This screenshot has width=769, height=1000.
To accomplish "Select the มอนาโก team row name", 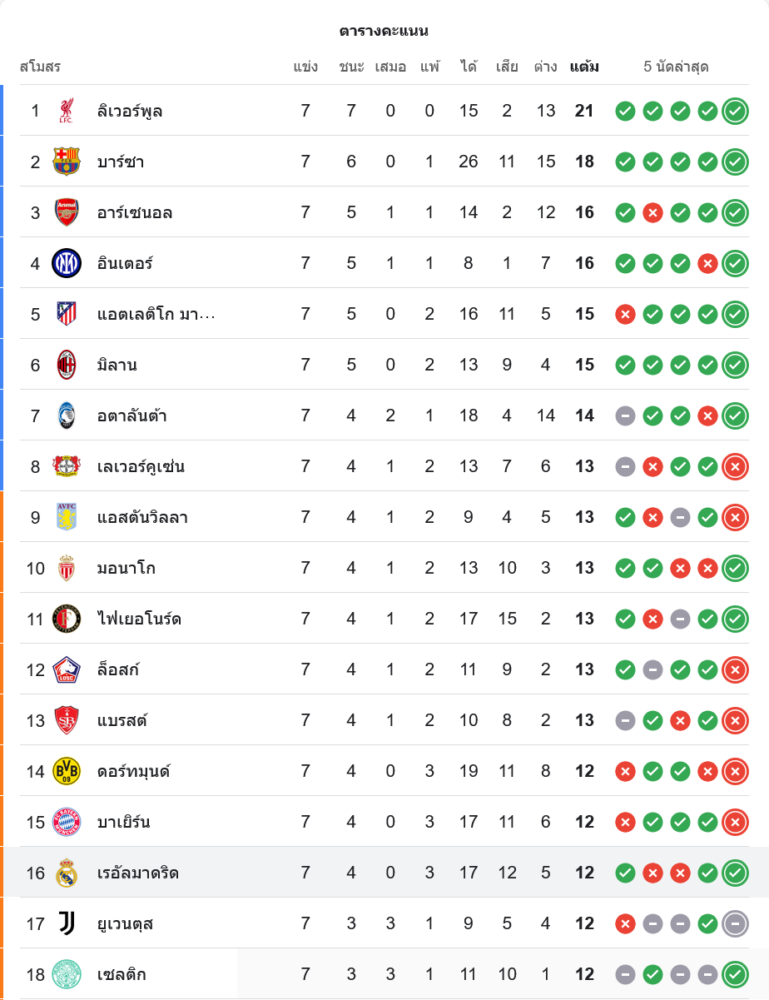I will (x=126, y=568).
